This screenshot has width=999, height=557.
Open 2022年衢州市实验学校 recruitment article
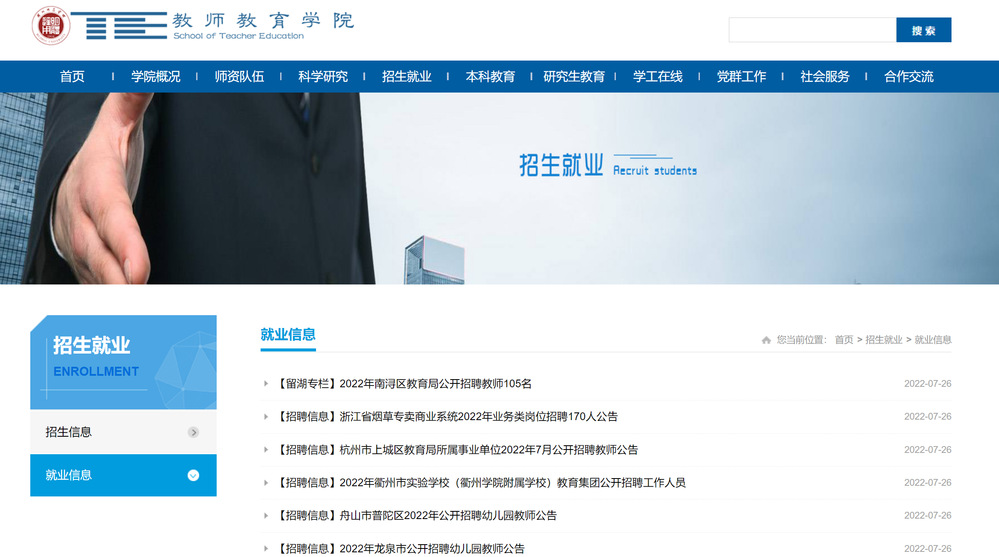(482, 483)
